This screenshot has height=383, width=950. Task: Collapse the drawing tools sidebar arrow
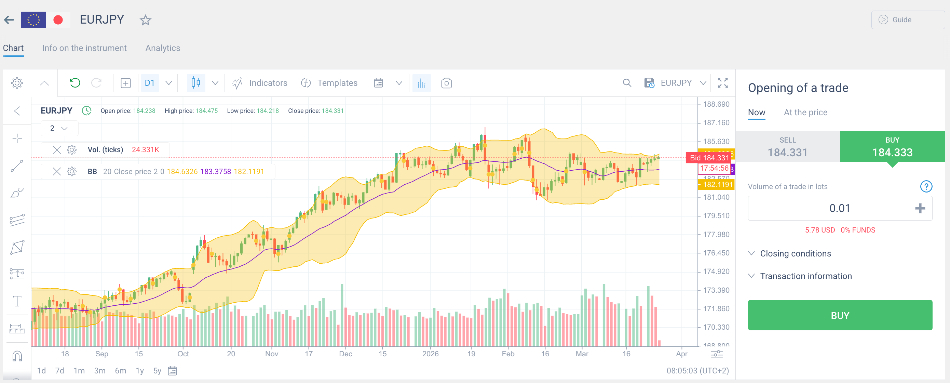point(17,110)
